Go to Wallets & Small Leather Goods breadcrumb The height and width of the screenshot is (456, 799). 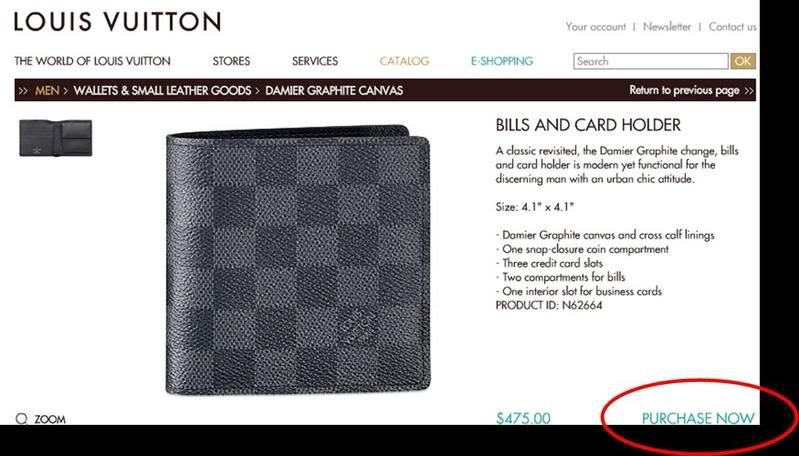(162, 91)
